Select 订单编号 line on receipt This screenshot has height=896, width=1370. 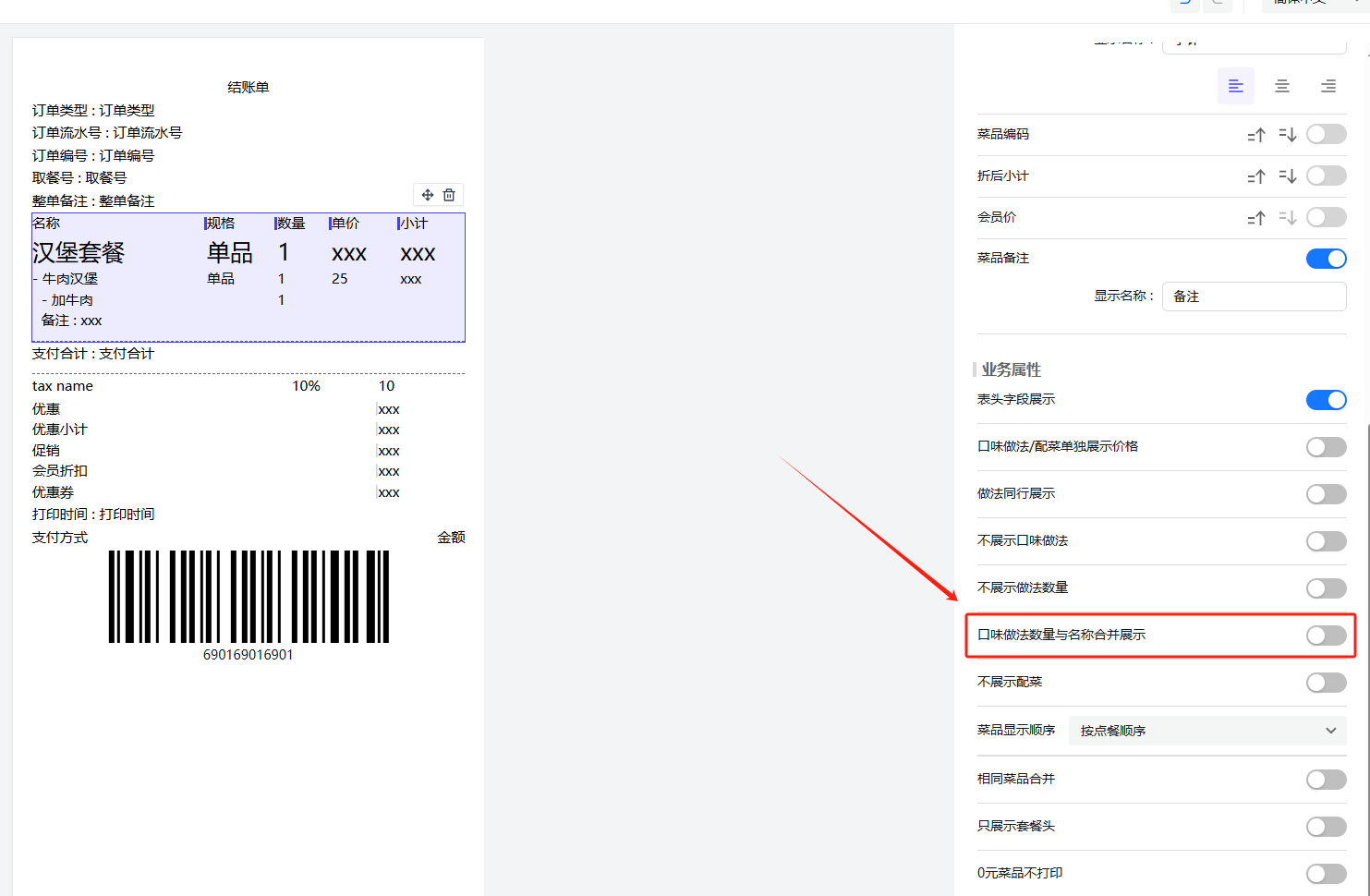click(93, 156)
